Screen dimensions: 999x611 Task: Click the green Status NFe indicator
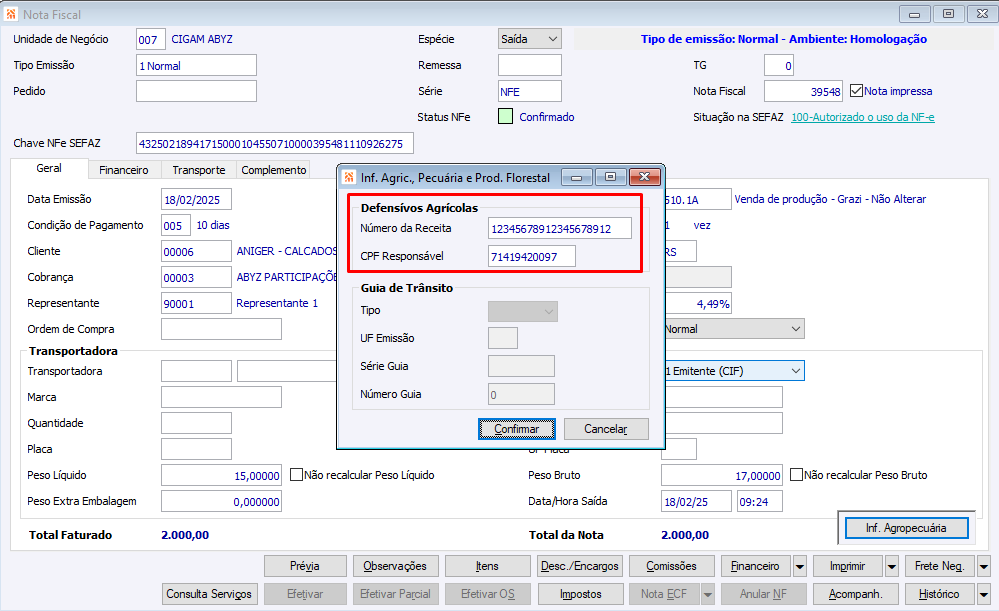[505, 117]
